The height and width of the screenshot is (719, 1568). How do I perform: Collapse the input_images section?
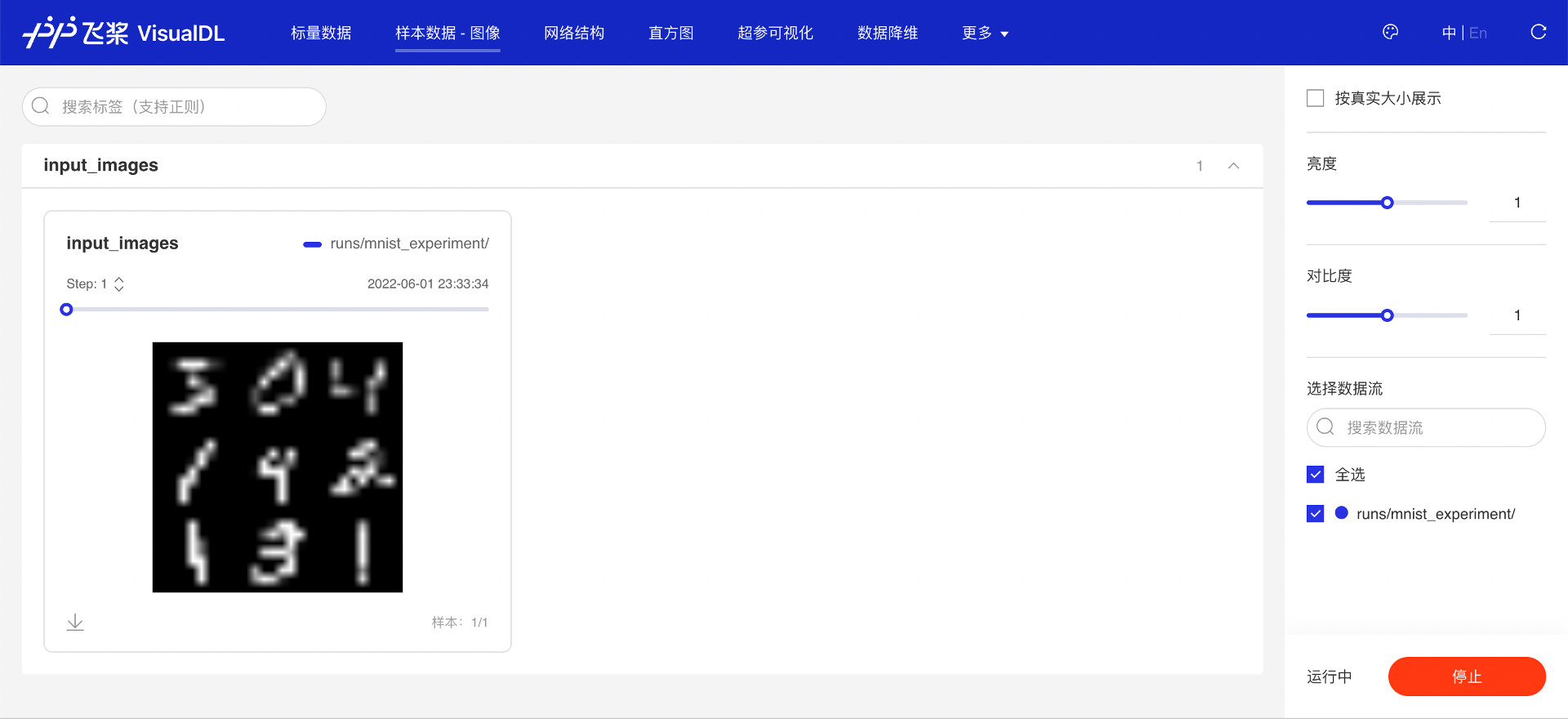point(1233,166)
